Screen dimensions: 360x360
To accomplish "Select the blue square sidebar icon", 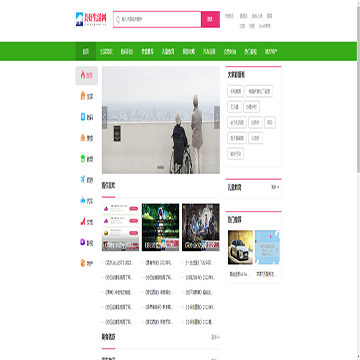I will 83,117.
